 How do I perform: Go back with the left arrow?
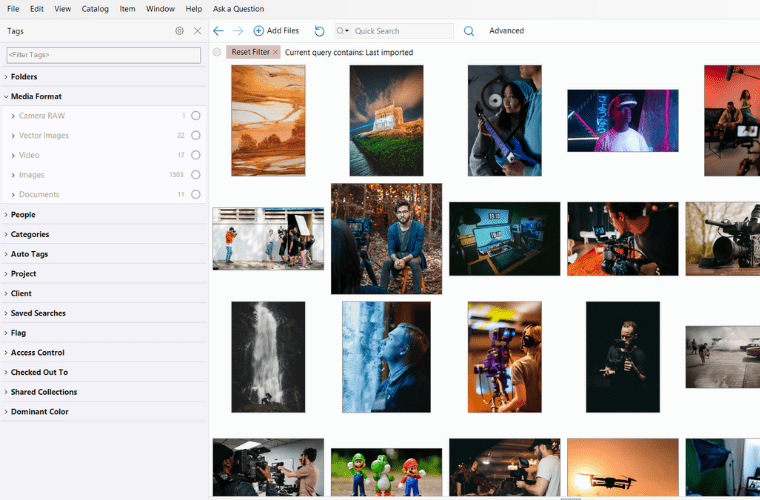click(x=219, y=31)
